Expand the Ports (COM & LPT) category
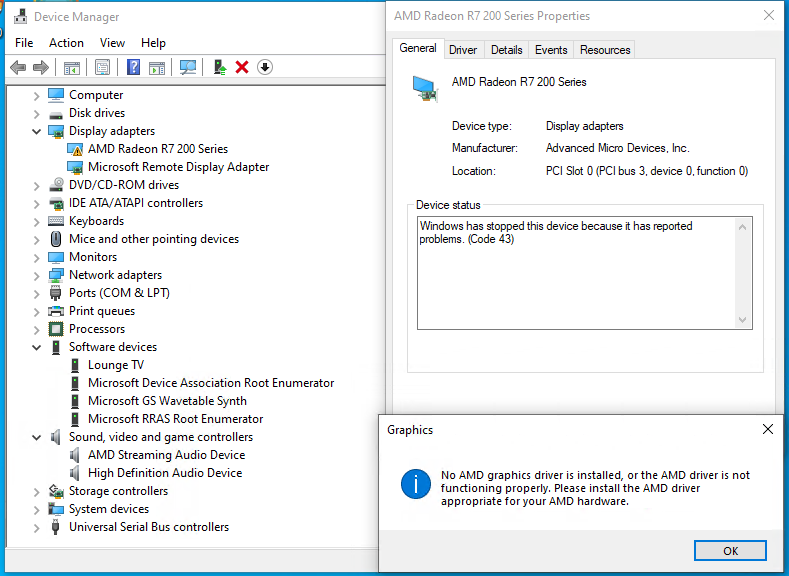The image size is (789, 576). (36, 293)
